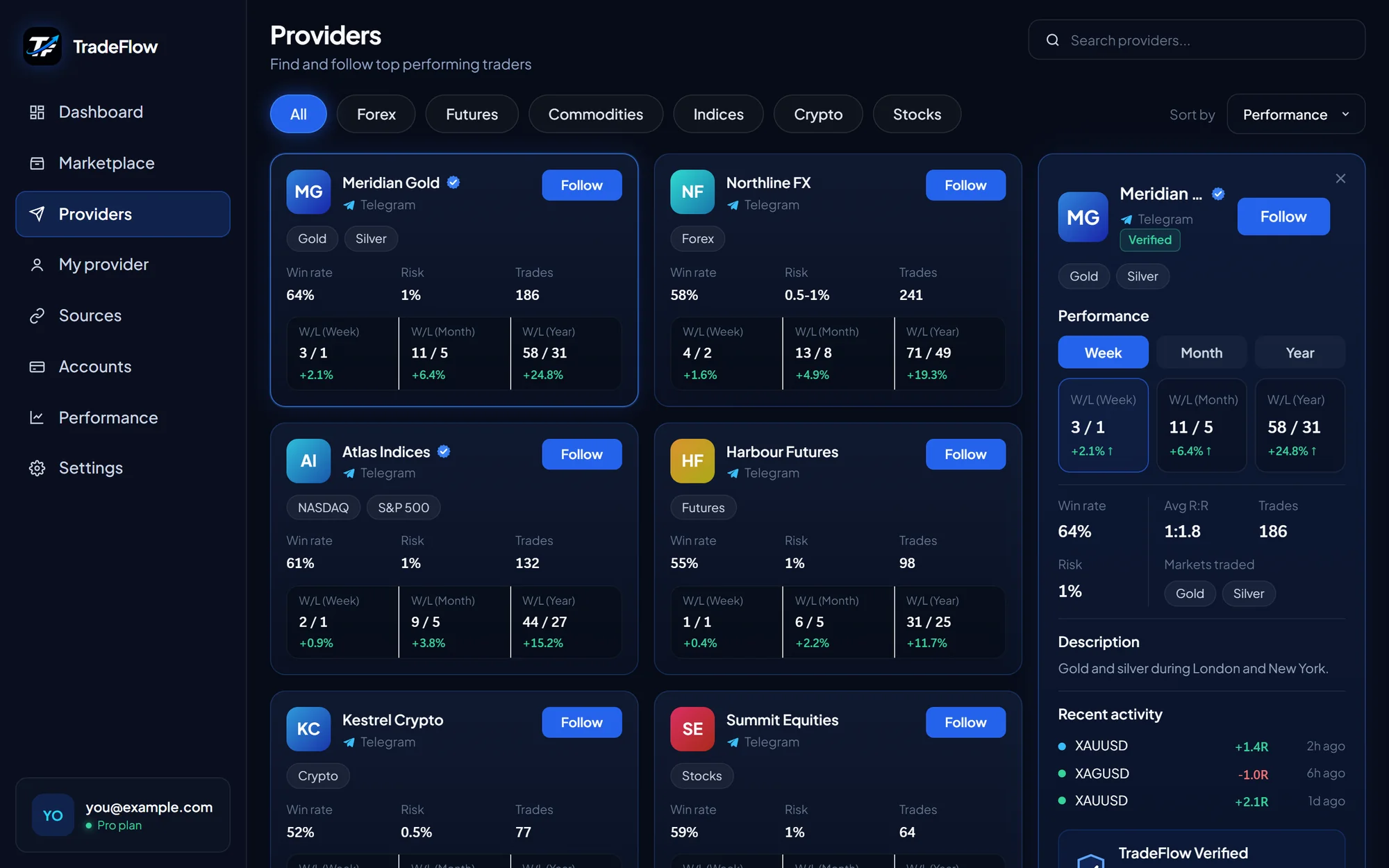Follow Meridian Gold from its card
1389x868 pixels.
coord(582,185)
